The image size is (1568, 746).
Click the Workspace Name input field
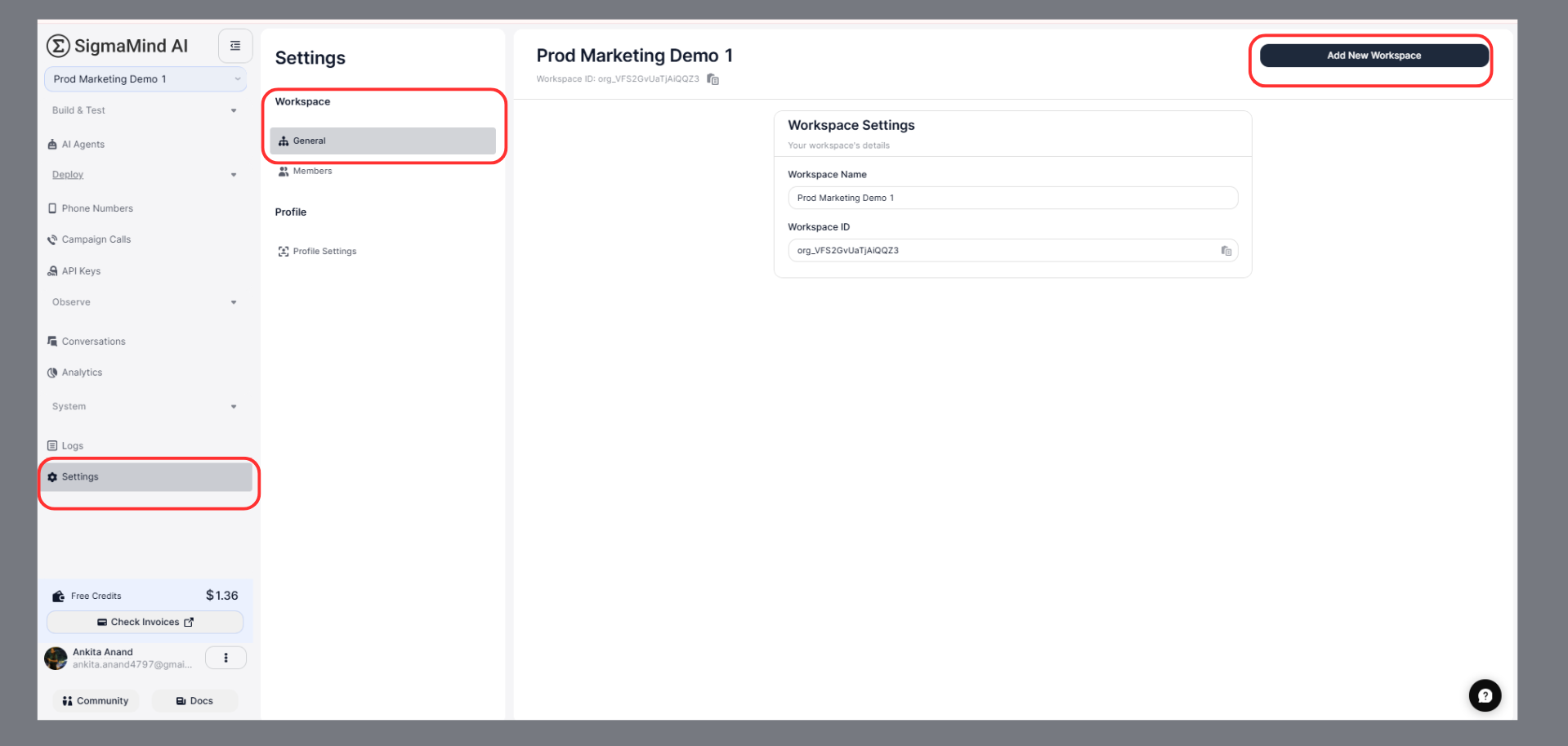(1012, 198)
